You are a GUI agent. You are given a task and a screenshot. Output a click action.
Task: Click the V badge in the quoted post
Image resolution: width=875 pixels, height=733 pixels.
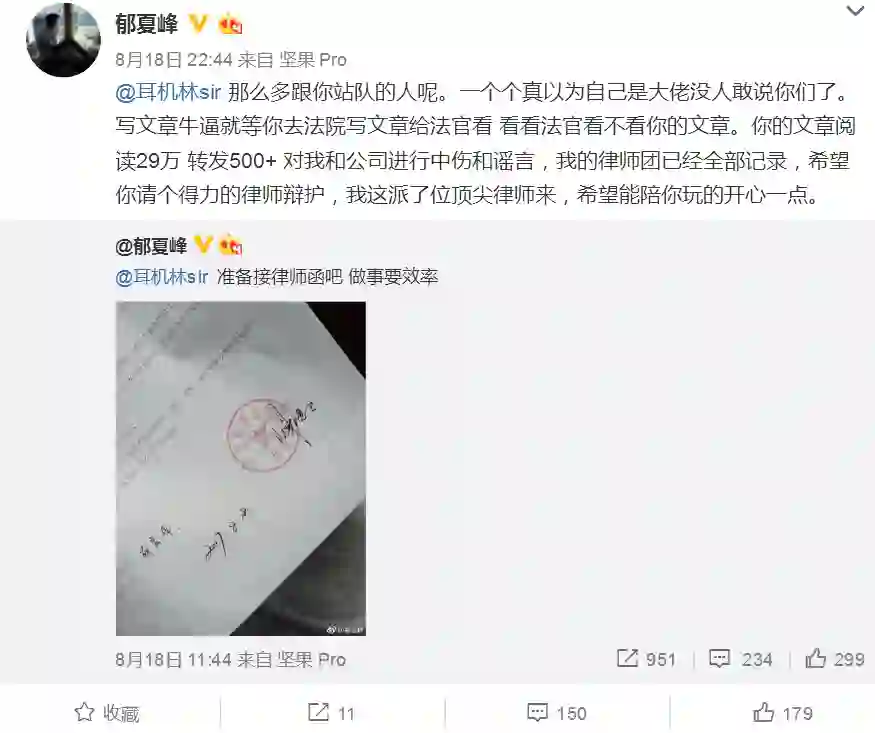[203, 244]
